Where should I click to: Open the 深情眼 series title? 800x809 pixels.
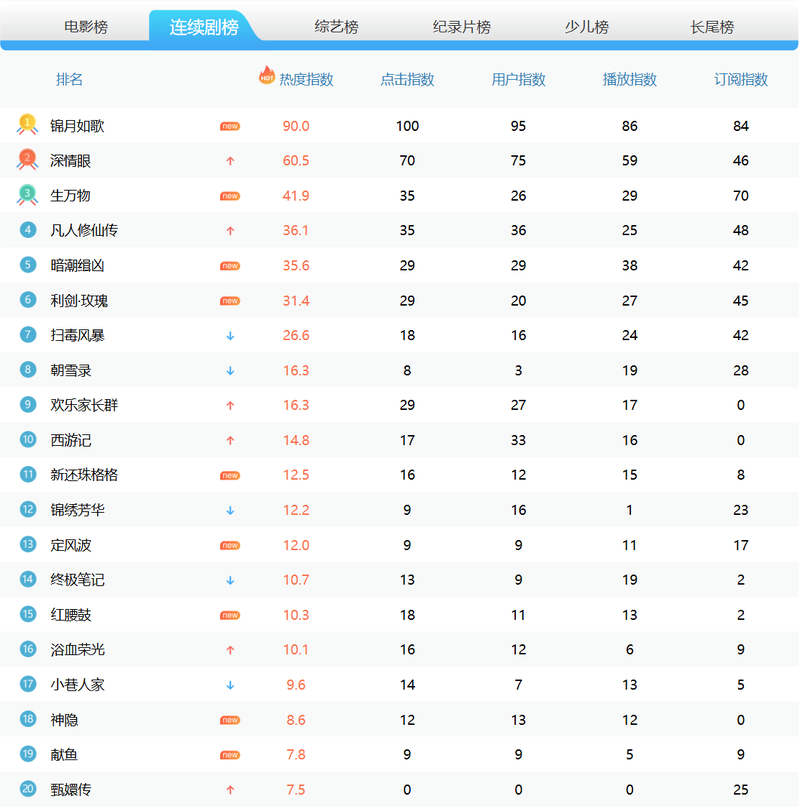(71, 161)
